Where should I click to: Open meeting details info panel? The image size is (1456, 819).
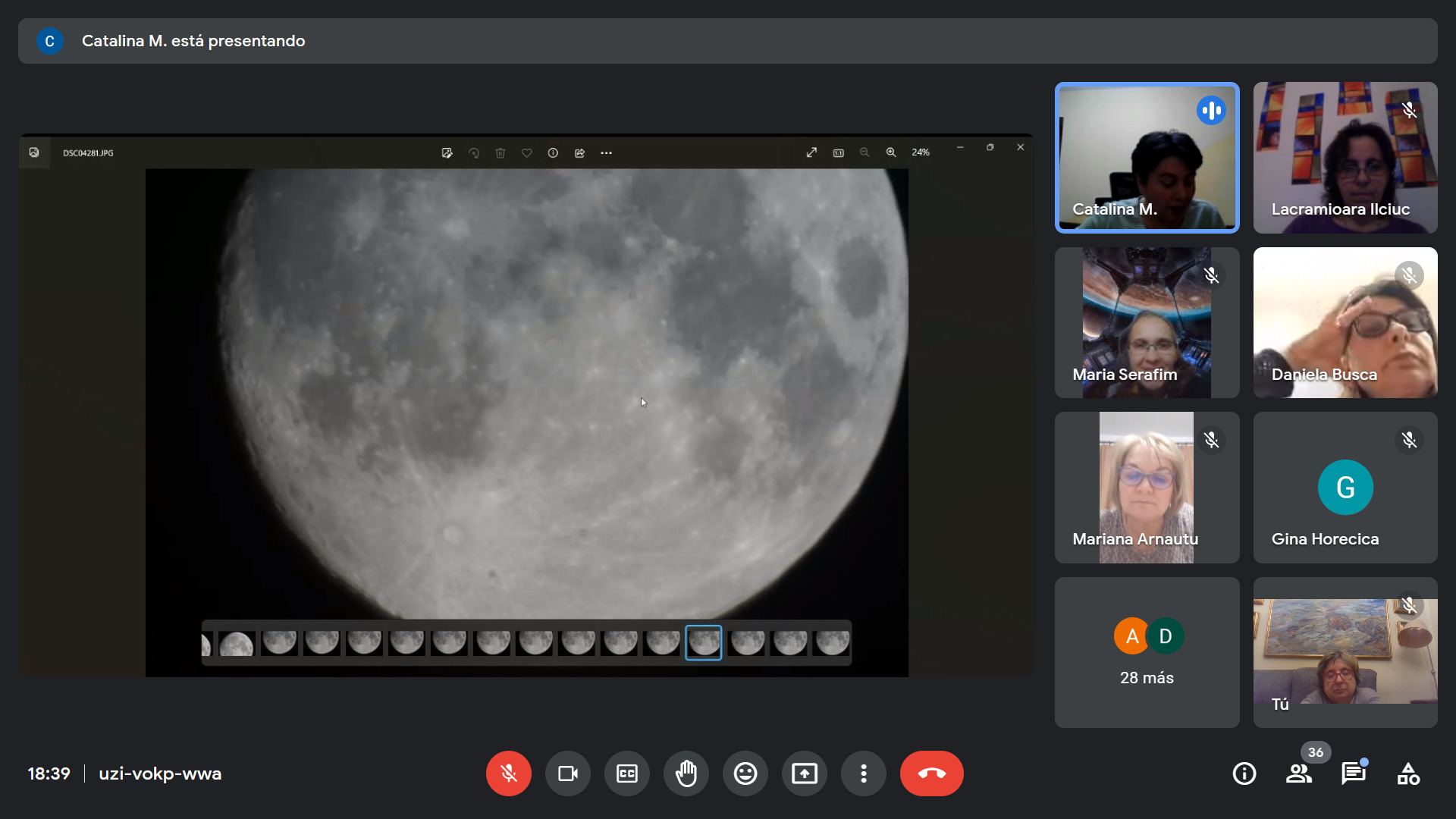click(x=1244, y=773)
